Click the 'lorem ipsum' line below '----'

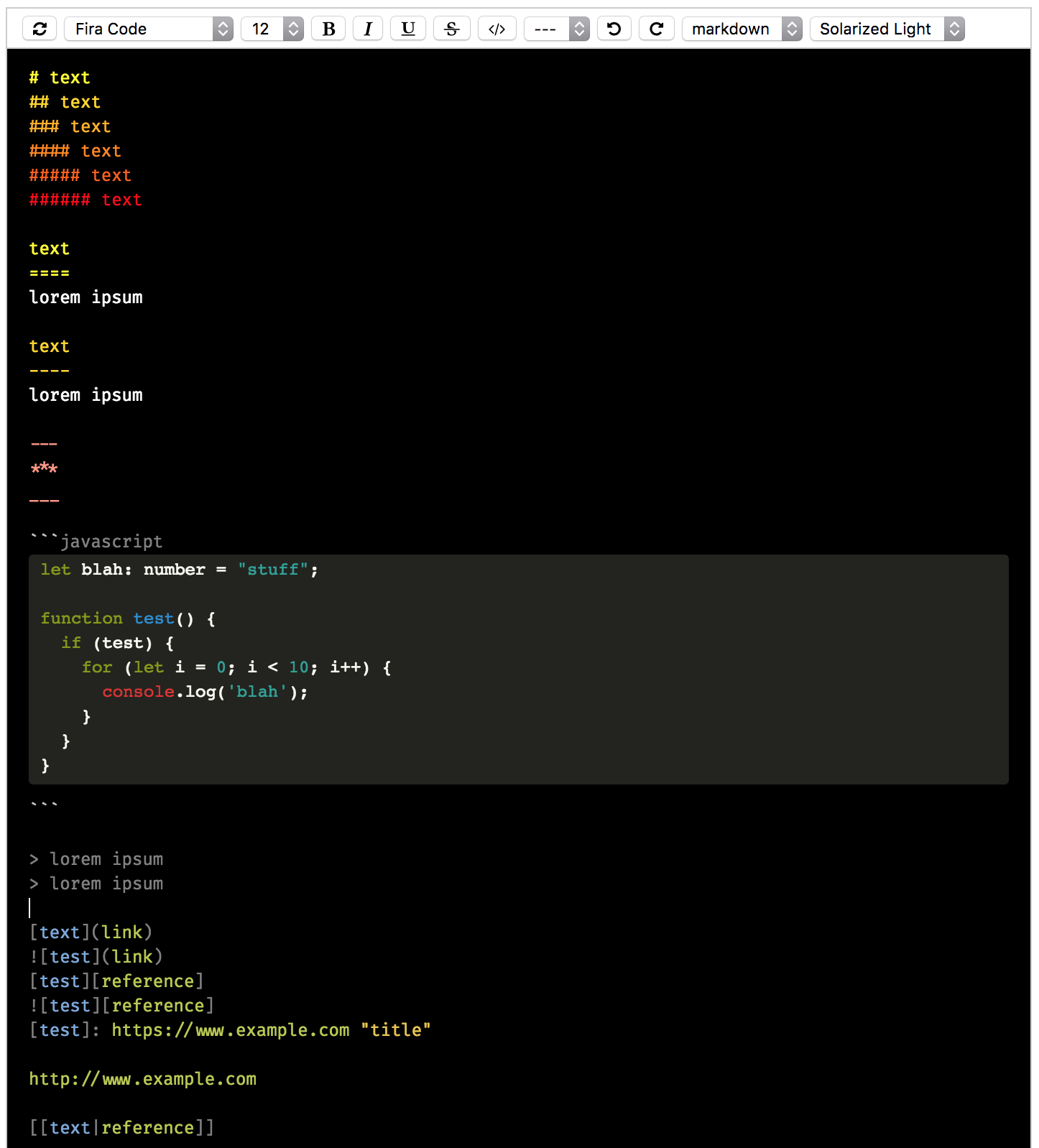[x=86, y=395]
